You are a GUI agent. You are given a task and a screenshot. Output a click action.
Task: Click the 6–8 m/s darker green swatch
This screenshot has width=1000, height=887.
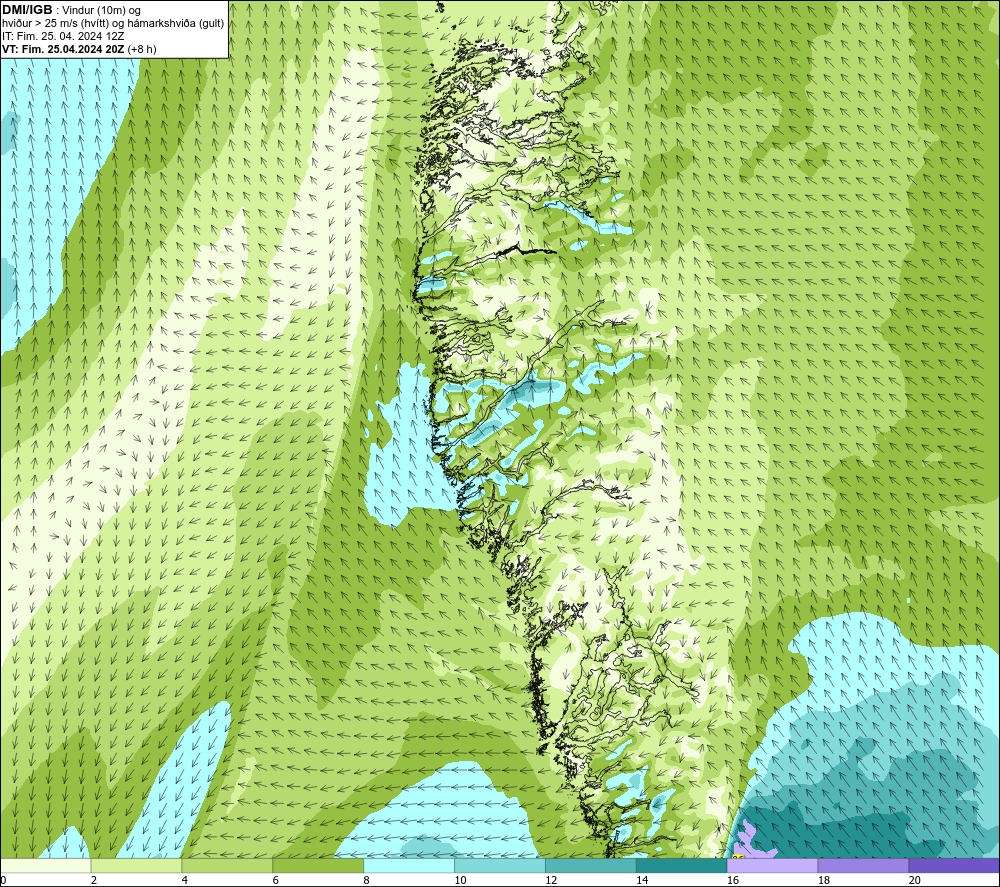tap(318, 865)
